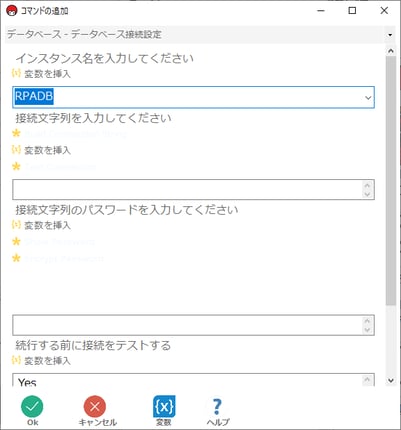Click the up arrow of the dialog scrollbar
The height and width of the screenshot is (430, 401).
pyautogui.click(x=391, y=51)
